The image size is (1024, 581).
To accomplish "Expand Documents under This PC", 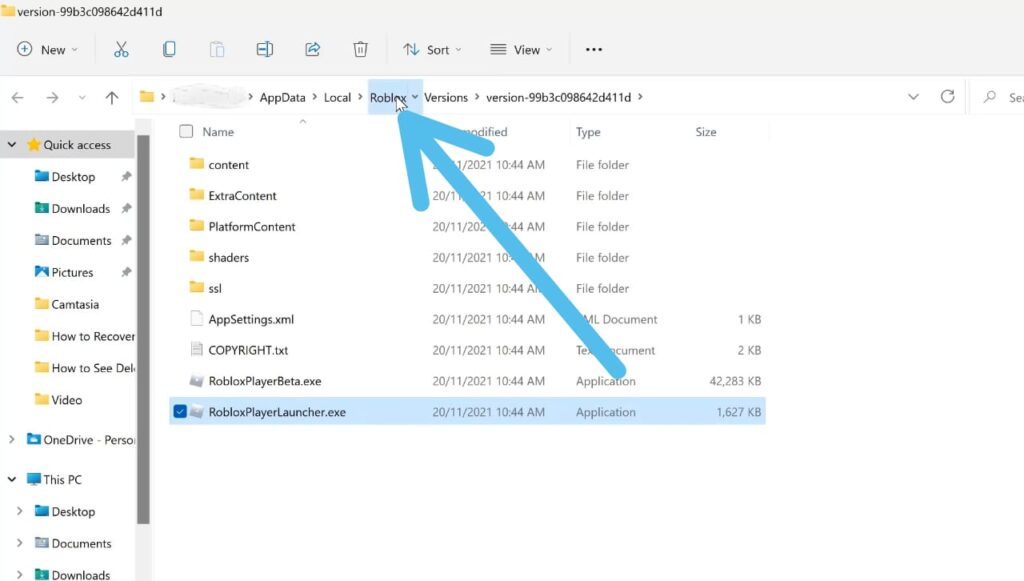I will [x=20, y=542].
